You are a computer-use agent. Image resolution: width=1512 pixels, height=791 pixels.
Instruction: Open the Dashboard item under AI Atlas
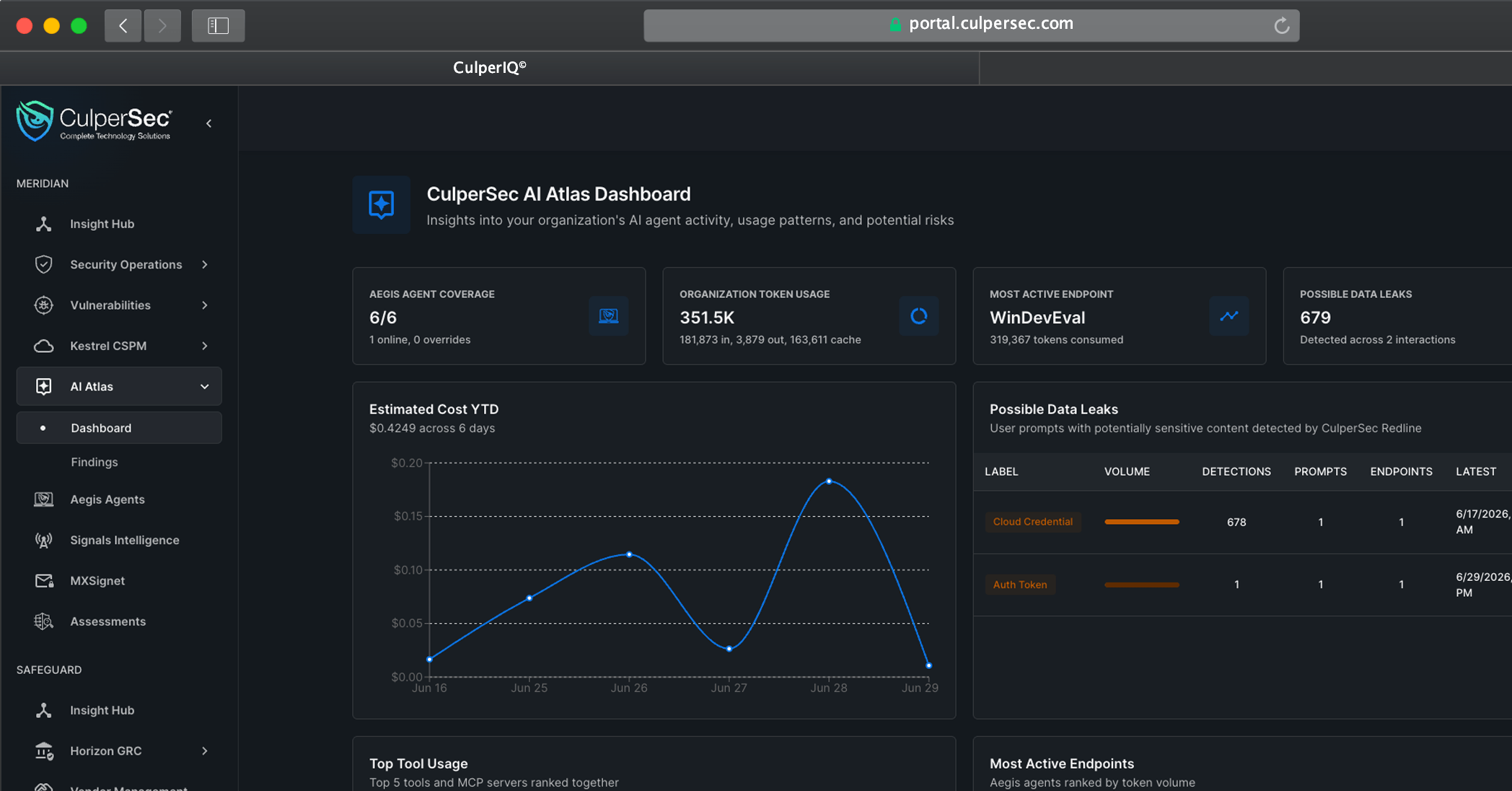[119, 428]
